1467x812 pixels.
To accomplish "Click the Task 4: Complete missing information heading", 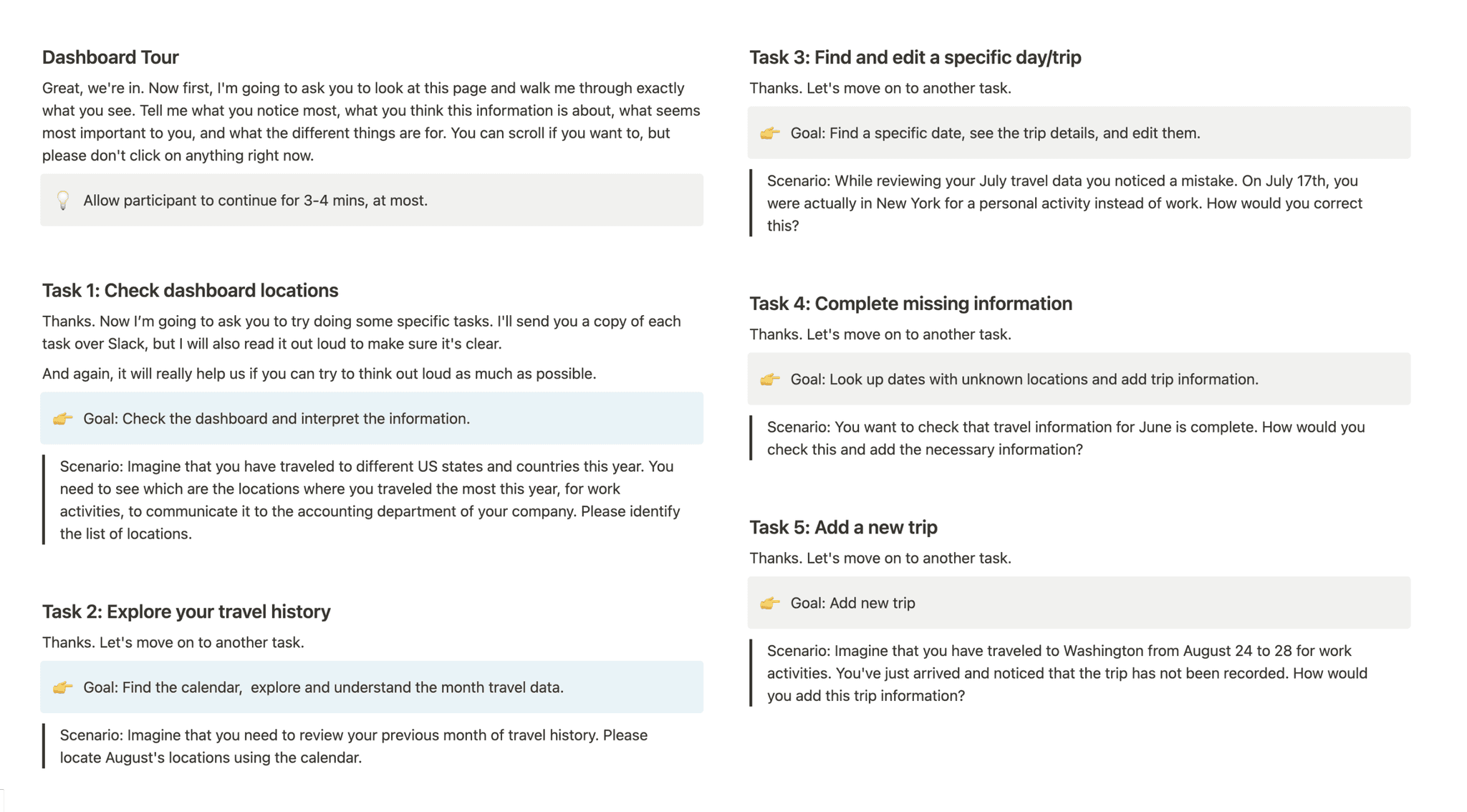I will pyautogui.click(x=910, y=304).
